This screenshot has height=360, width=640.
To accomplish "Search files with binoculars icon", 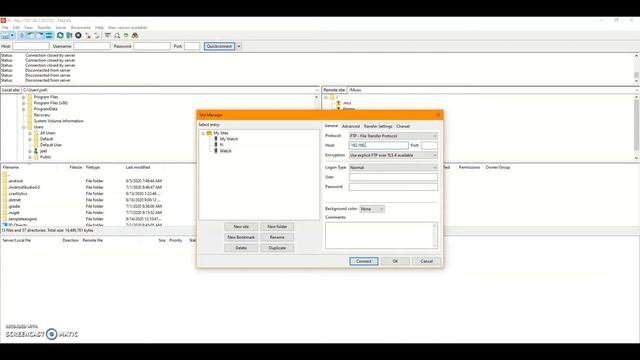I will point(135,36).
